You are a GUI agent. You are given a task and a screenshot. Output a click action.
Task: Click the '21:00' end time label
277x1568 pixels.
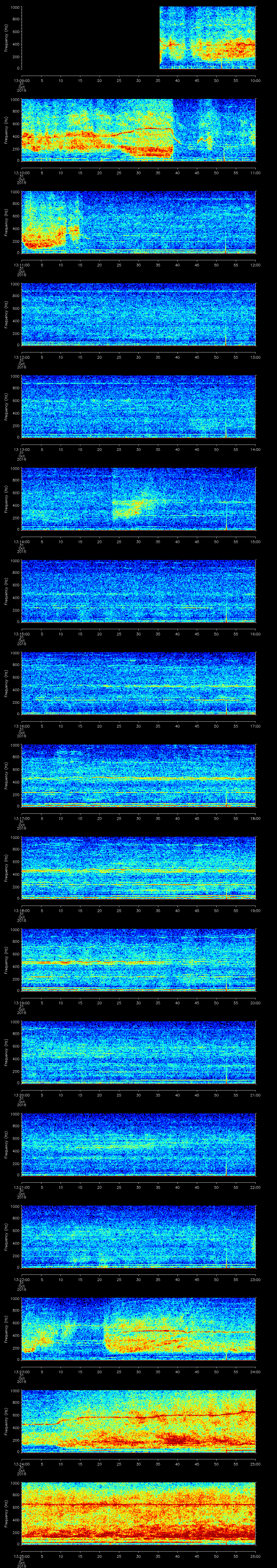coord(255,1095)
